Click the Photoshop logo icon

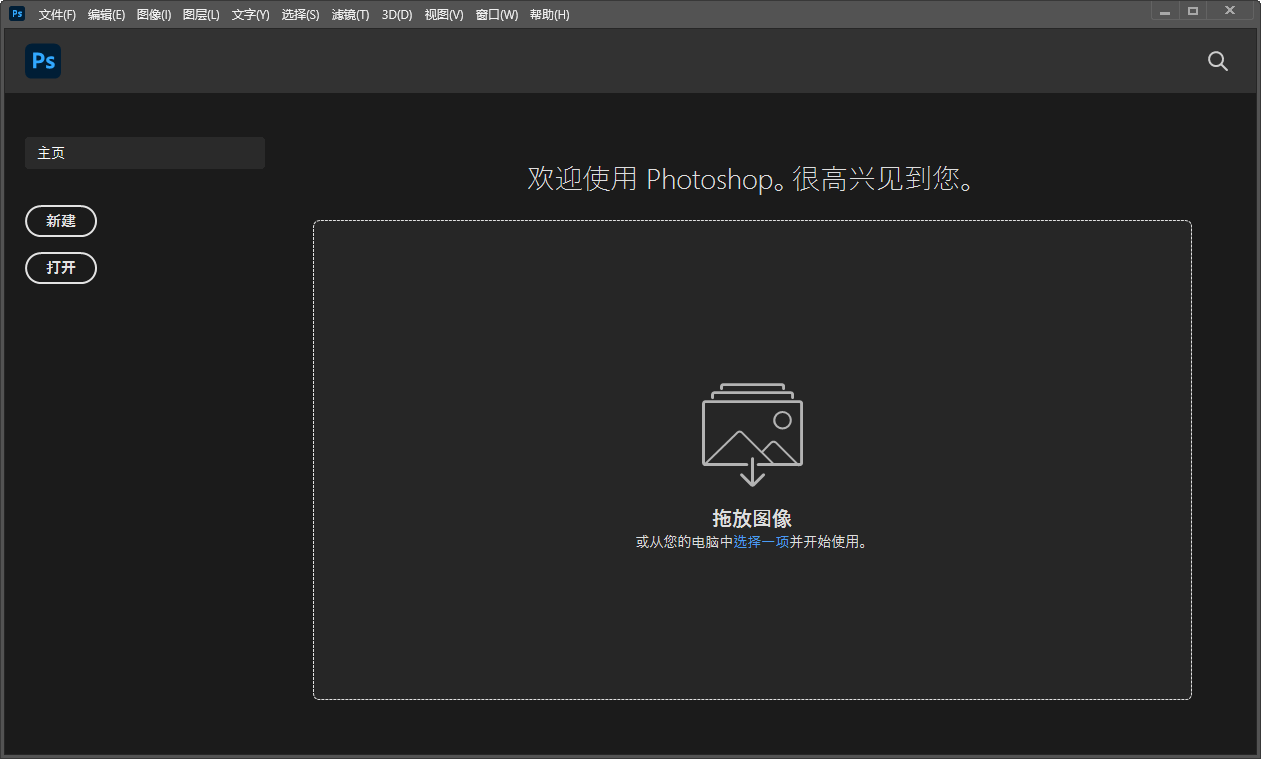tap(42, 61)
